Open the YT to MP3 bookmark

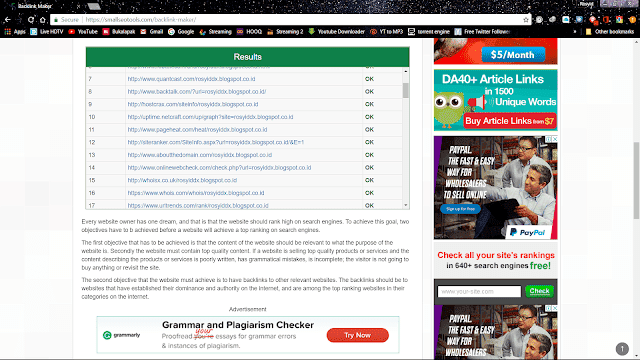click(386, 31)
